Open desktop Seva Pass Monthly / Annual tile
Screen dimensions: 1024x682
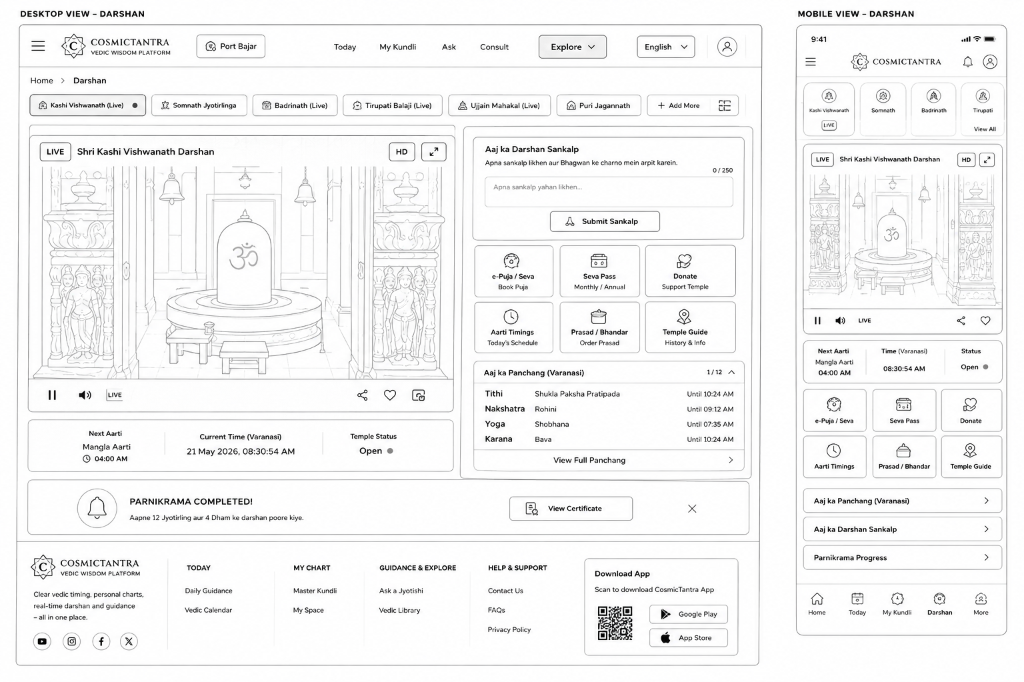pyautogui.click(x=599, y=271)
